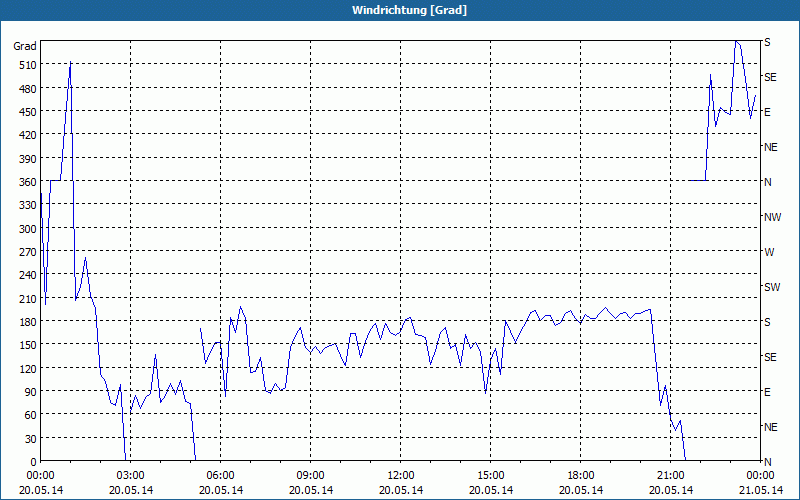Select the y-axis value "210"

point(28,299)
